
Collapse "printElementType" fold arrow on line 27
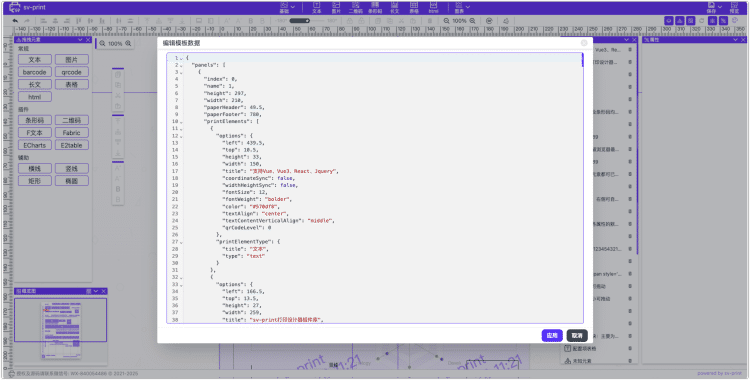[x=181, y=242]
